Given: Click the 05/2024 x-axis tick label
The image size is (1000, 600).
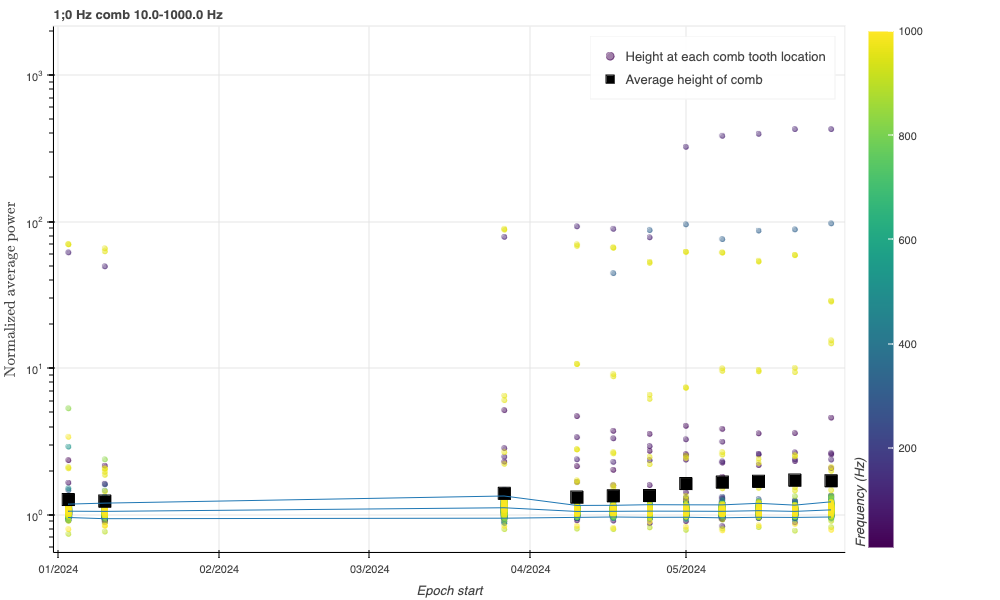Looking at the screenshot, I should 686,569.
